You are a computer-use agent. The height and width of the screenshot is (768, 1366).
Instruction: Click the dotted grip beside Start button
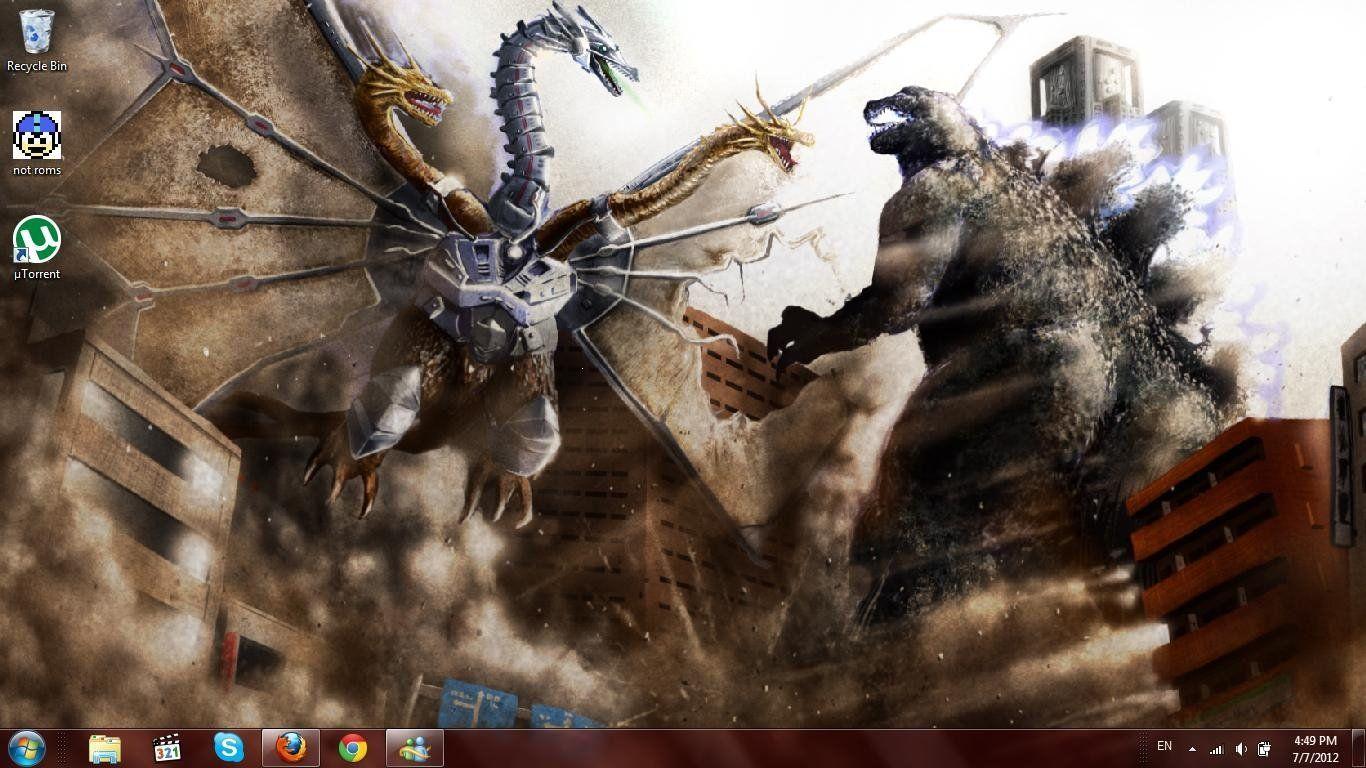click(65, 748)
